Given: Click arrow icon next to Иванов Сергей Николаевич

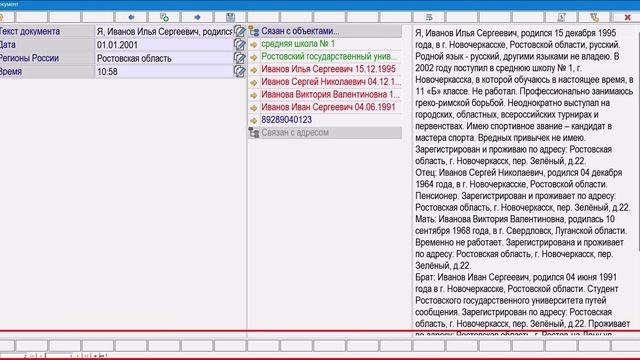Looking at the screenshot, I should pyautogui.click(x=254, y=82).
